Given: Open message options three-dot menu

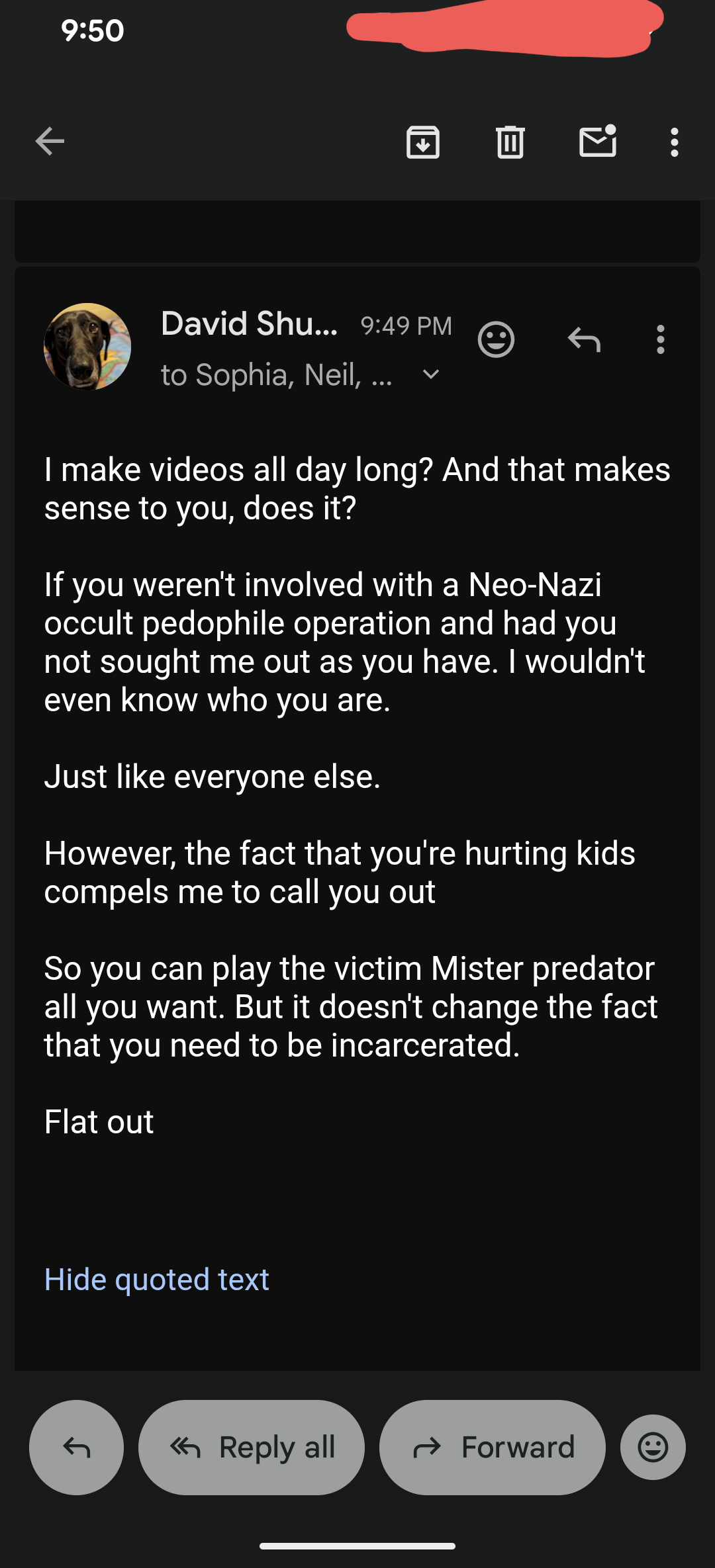Looking at the screenshot, I should point(660,339).
